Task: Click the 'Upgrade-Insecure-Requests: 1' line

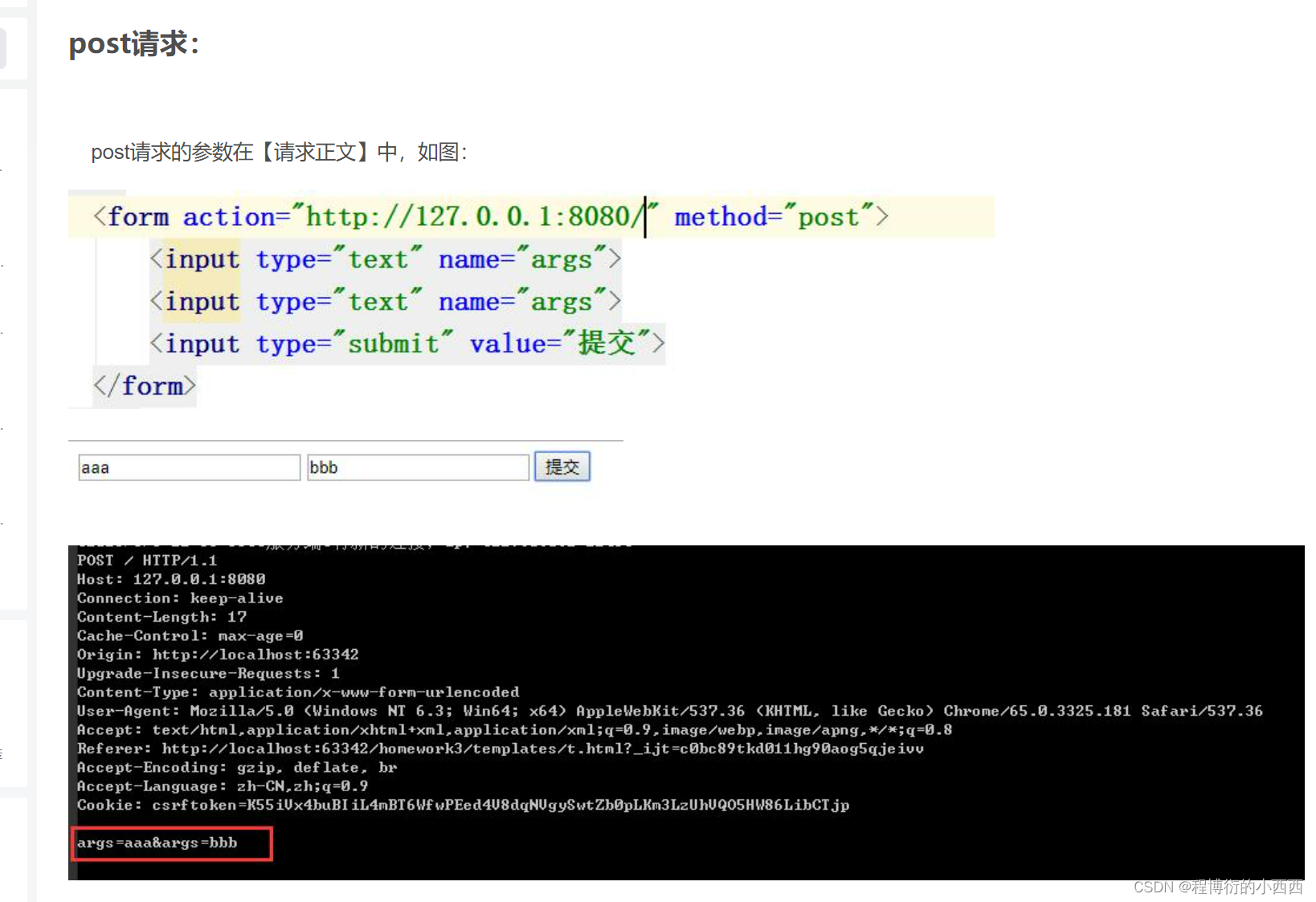Action: click(x=208, y=673)
